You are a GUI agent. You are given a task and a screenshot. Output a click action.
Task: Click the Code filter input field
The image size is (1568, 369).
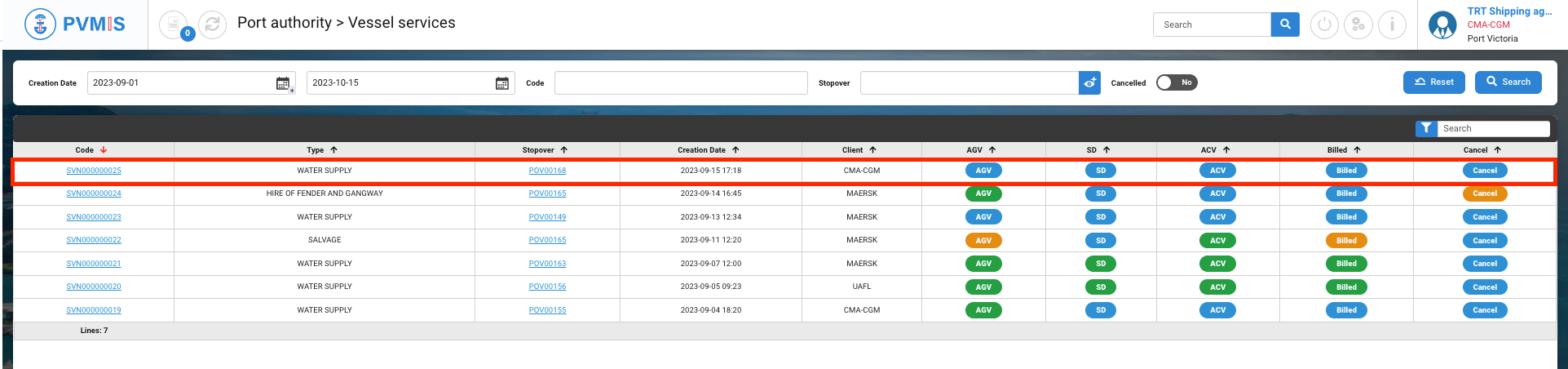[x=681, y=83]
